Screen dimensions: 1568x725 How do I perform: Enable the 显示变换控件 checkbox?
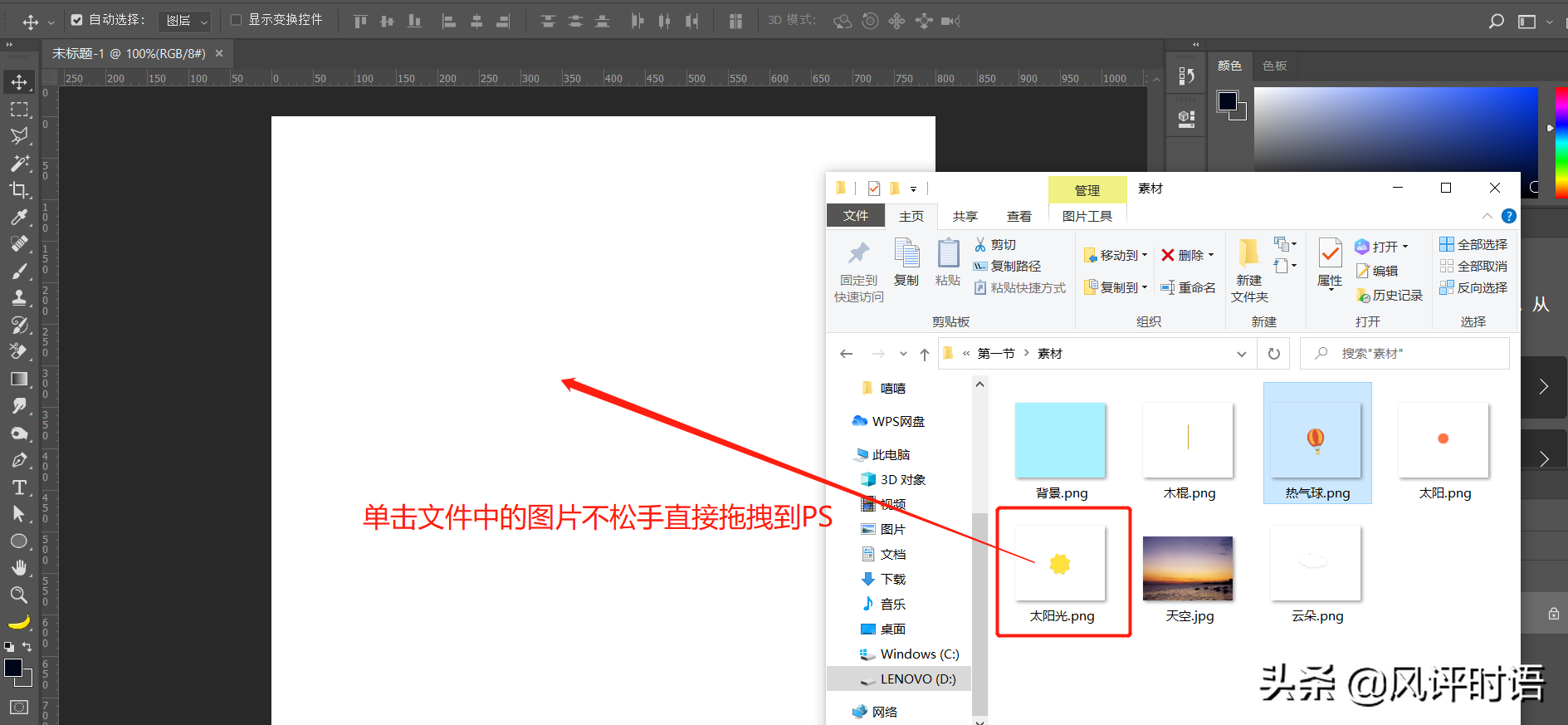coord(236,20)
